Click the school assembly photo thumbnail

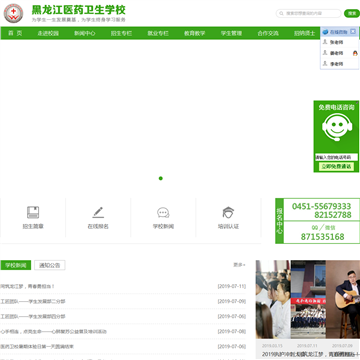[308, 299]
